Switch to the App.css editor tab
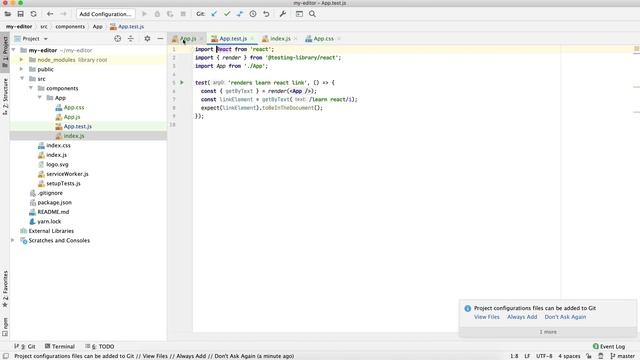Viewport: 640px width, 360px height. [323, 38]
